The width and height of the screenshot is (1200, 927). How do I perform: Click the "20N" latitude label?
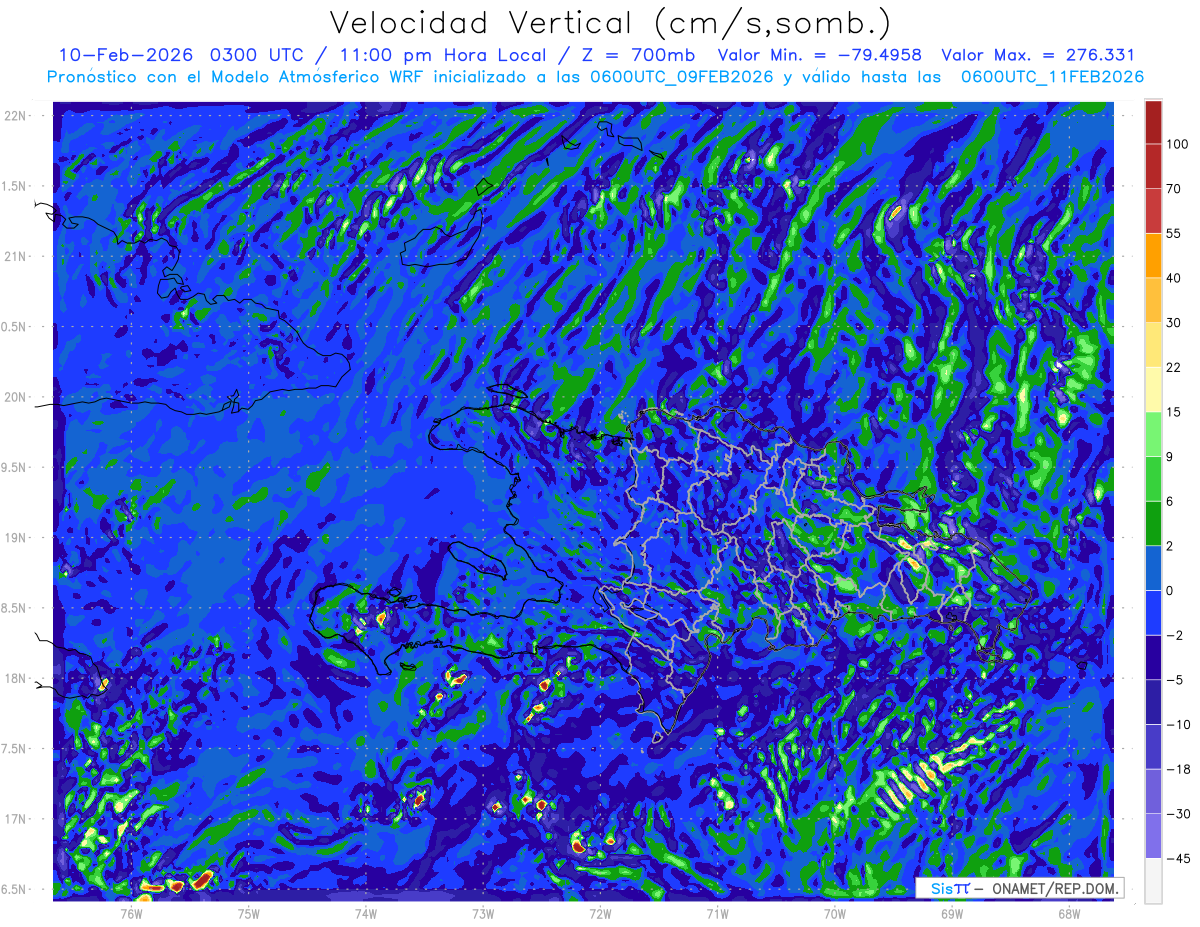click(x=16, y=397)
